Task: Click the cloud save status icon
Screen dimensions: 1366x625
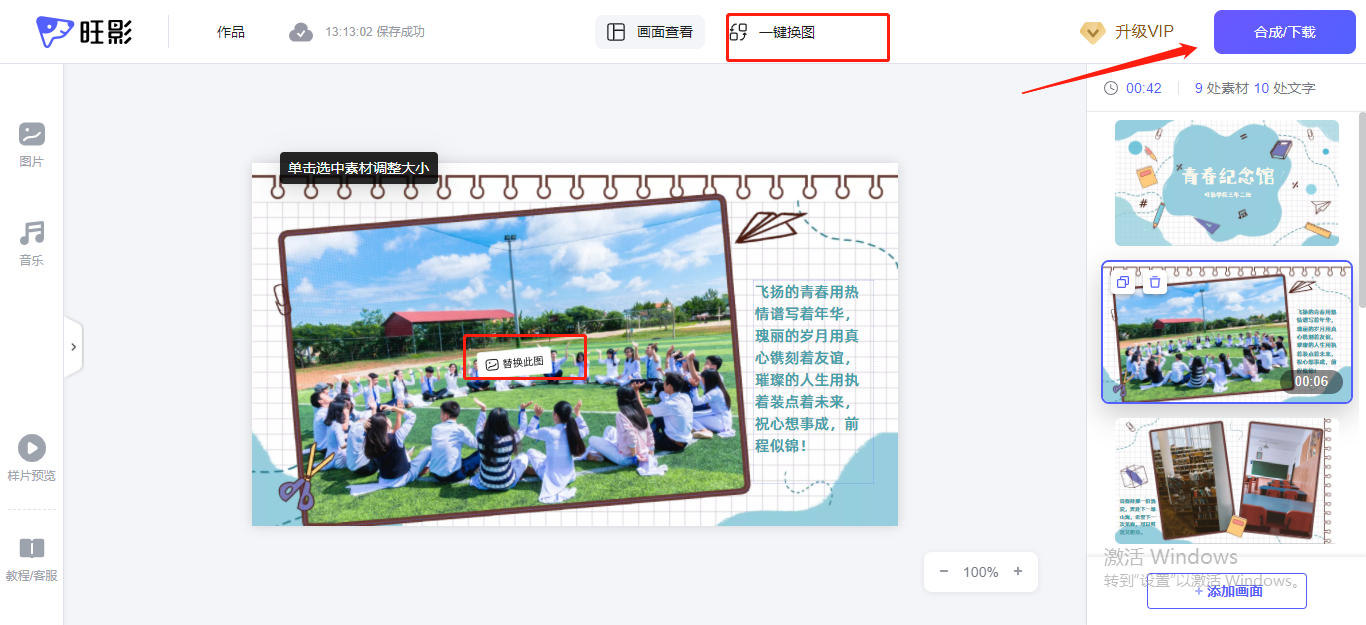Action: click(x=301, y=32)
